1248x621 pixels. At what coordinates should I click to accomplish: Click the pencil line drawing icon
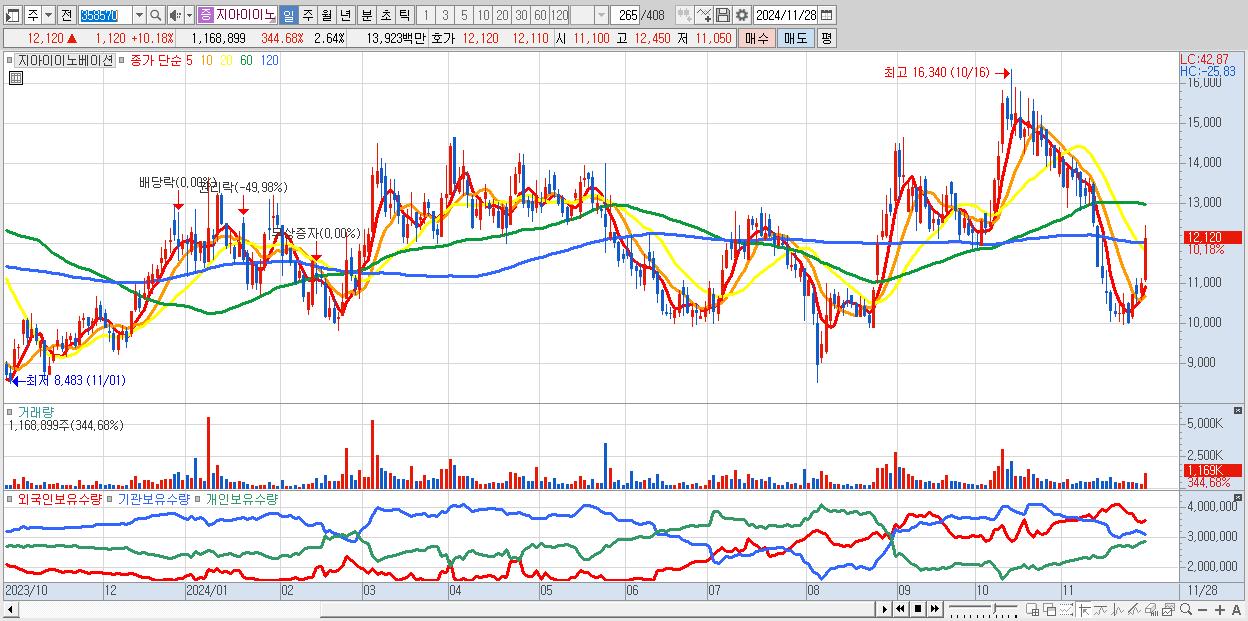pyautogui.click(x=1134, y=609)
